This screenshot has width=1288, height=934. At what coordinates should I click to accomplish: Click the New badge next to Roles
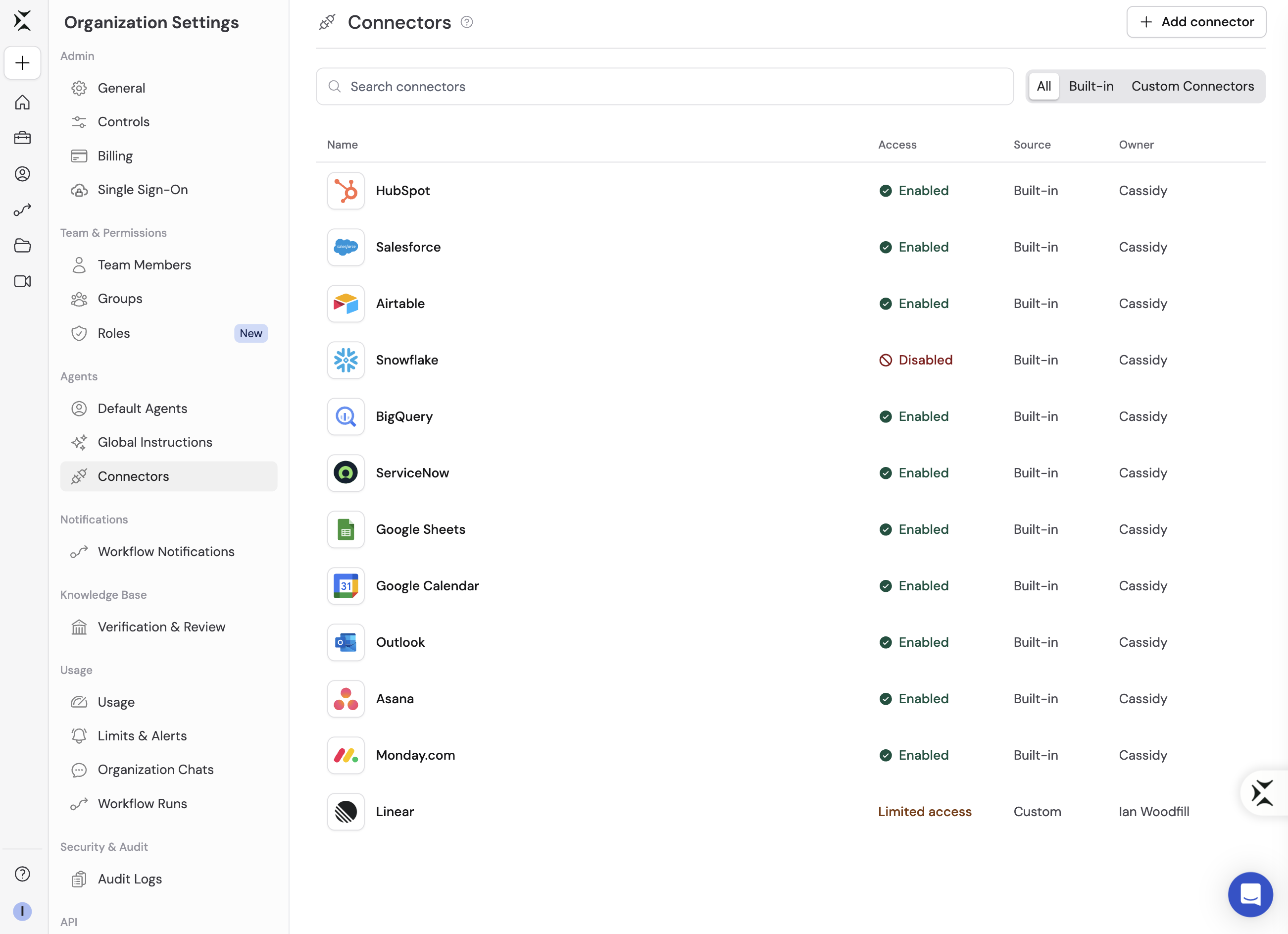(x=250, y=333)
